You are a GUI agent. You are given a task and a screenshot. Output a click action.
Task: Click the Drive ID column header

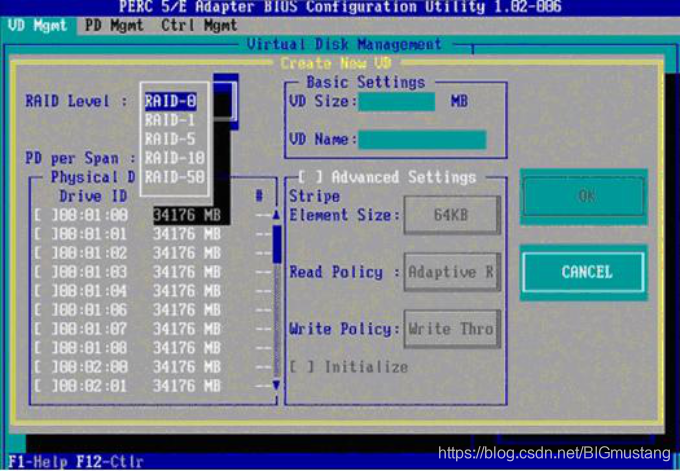[x=93, y=196]
